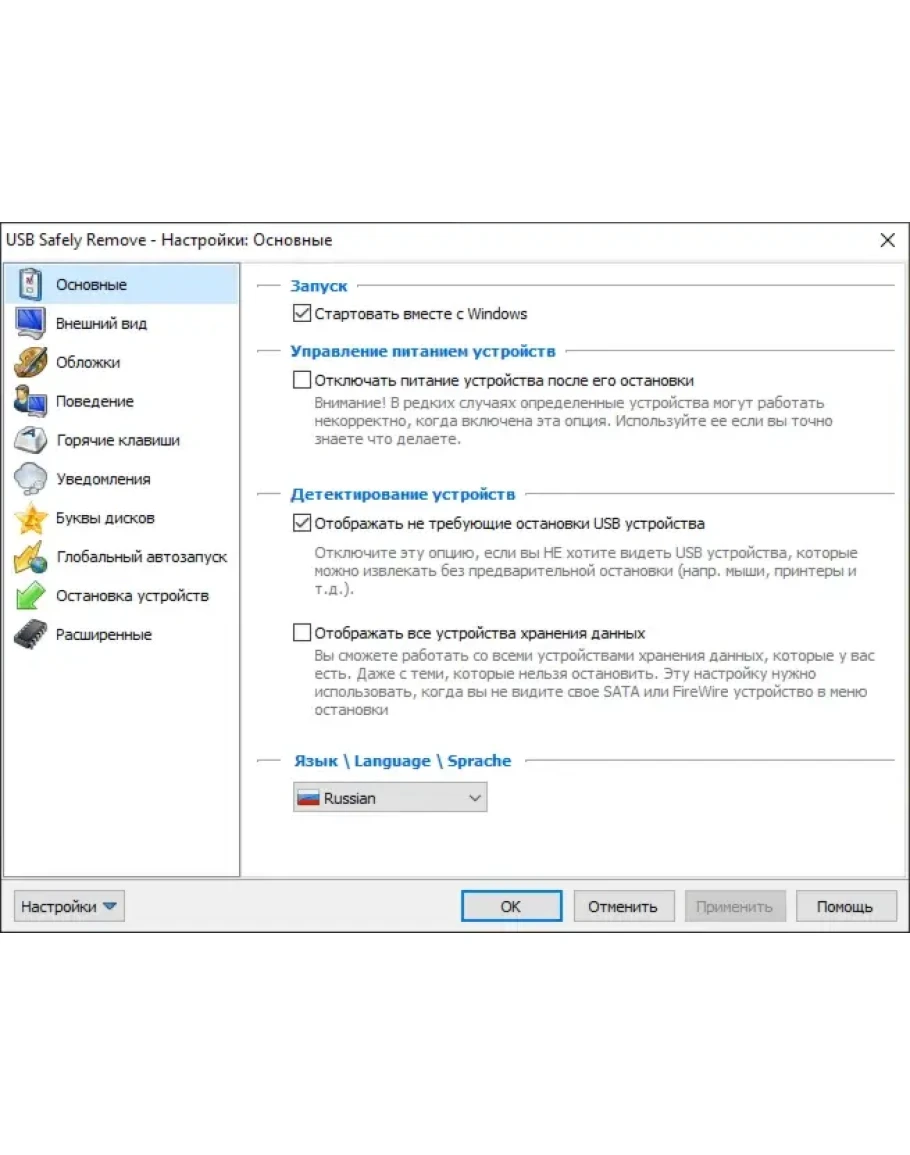Image resolution: width=910 pixels, height=1155 pixels.
Task: Click the Уведомления speech bubble icon
Action: tap(31, 480)
